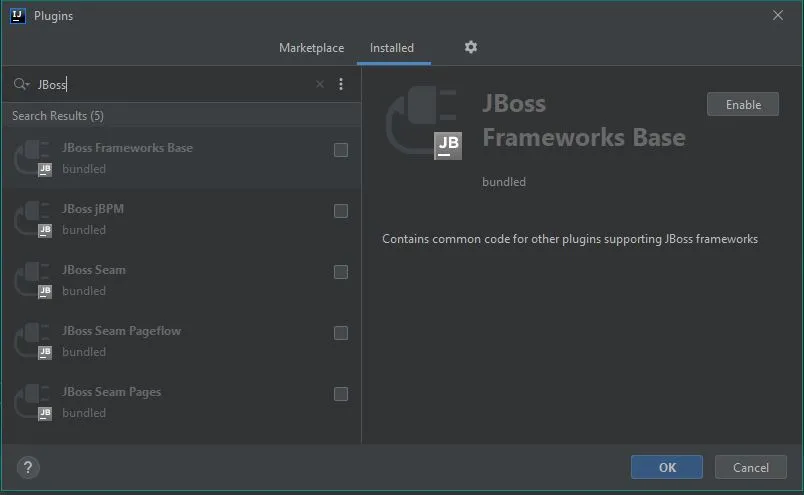Click the JBoss Seam Pageflow plugin icon
Image resolution: width=804 pixels, height=495 pixels.
point(33,342)
